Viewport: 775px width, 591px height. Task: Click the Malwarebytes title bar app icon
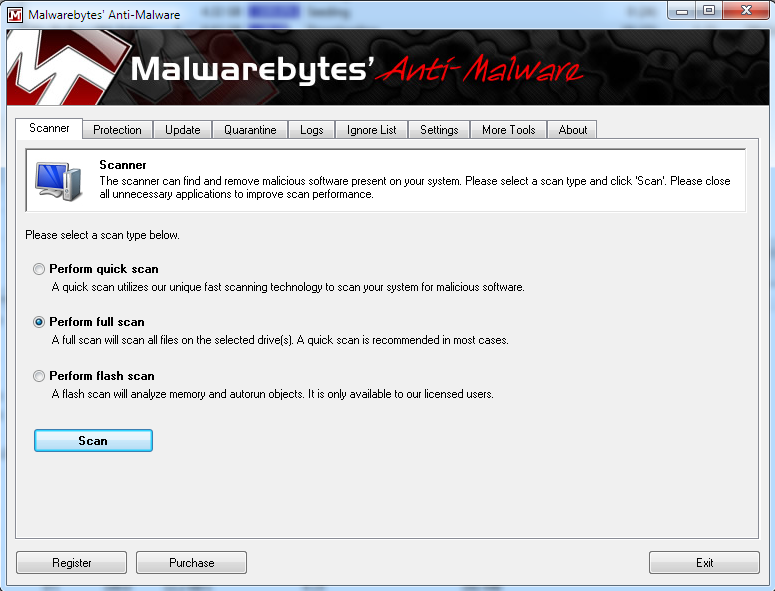15,14
